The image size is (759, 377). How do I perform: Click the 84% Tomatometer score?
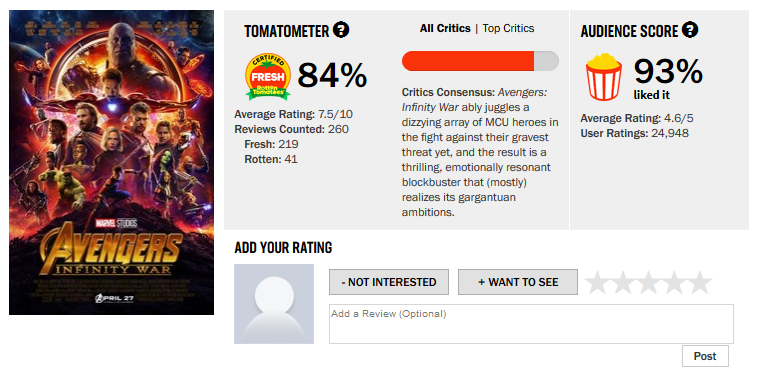[332, 76]
